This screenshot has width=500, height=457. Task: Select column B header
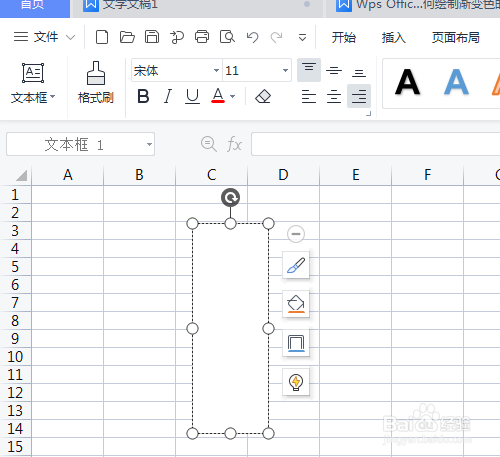(x=139, y=175)
